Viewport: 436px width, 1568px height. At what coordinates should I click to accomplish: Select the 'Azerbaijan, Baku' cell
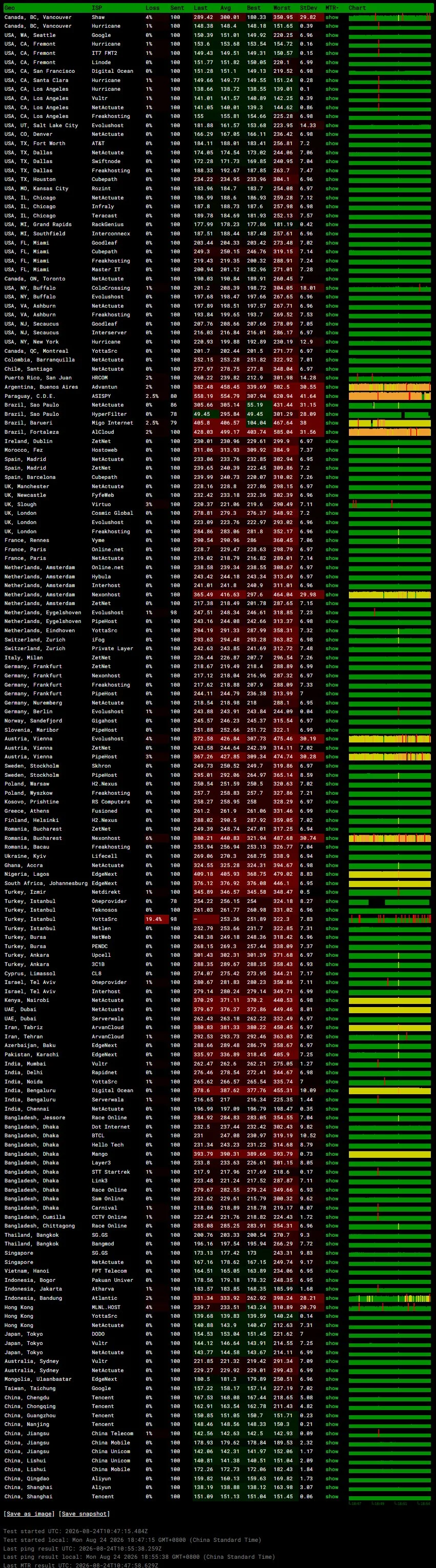click(30, 1046)
